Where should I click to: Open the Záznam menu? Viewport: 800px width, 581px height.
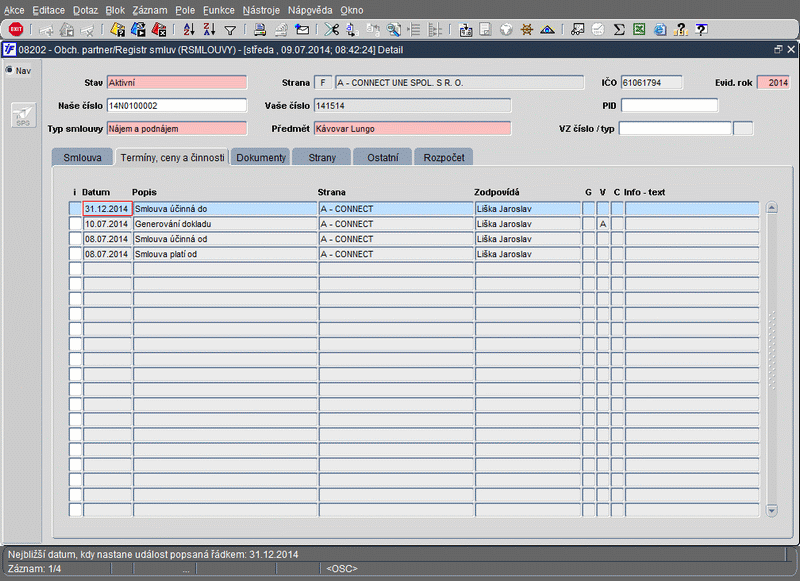149,9
